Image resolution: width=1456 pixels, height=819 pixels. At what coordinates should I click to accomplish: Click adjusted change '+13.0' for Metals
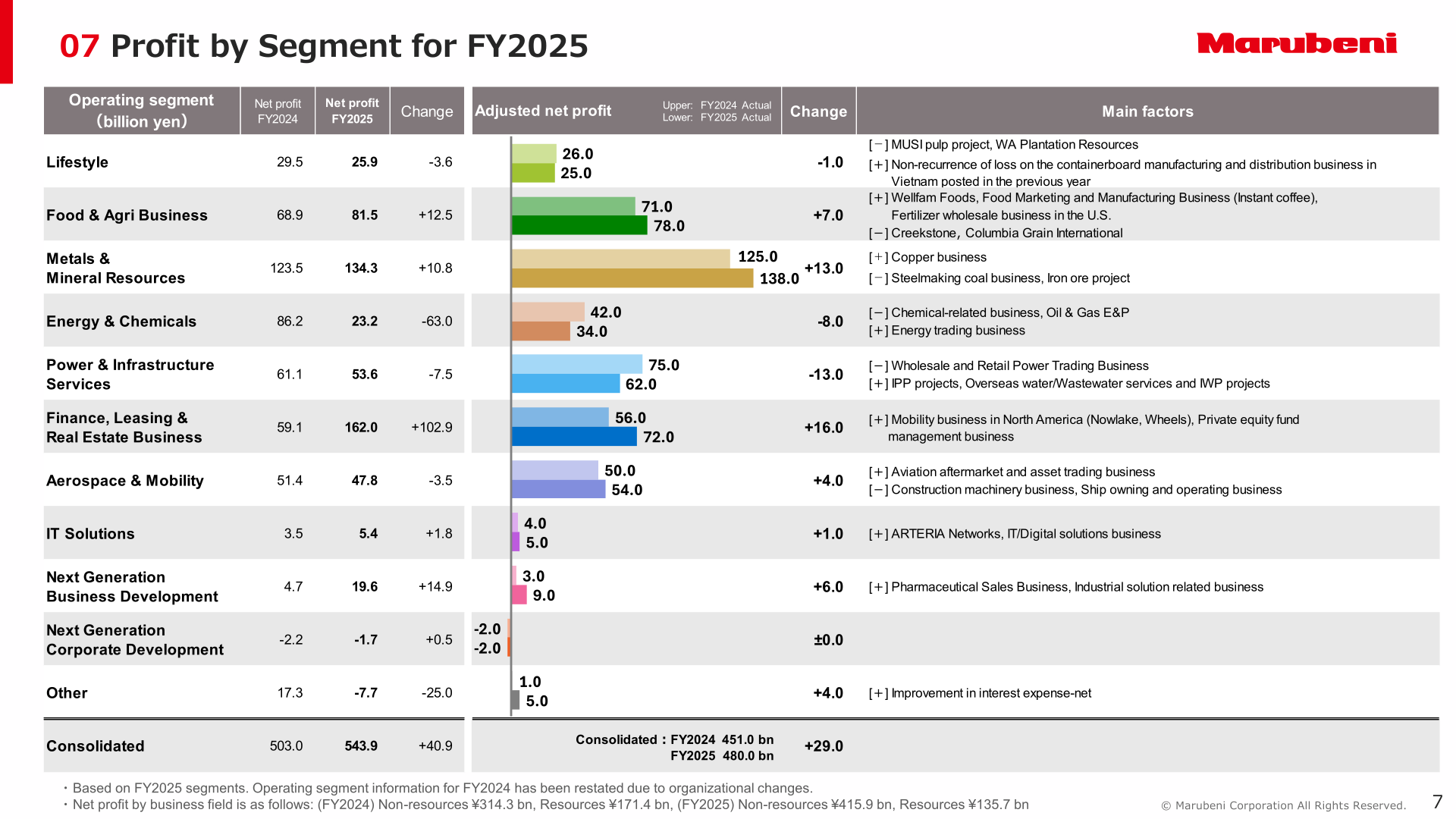[x=824, y=268]
